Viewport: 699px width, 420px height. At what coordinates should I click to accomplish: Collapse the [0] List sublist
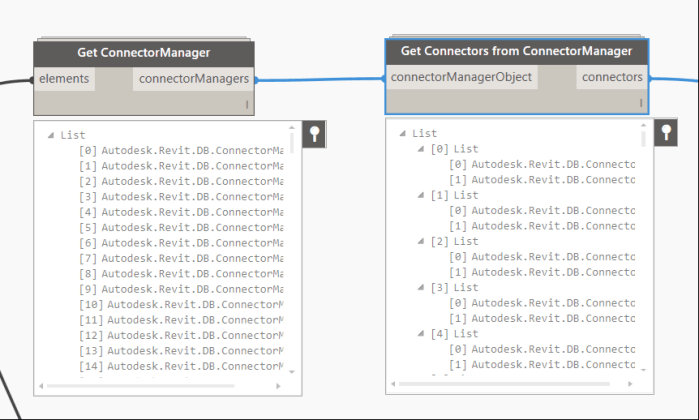pos(421,149)
